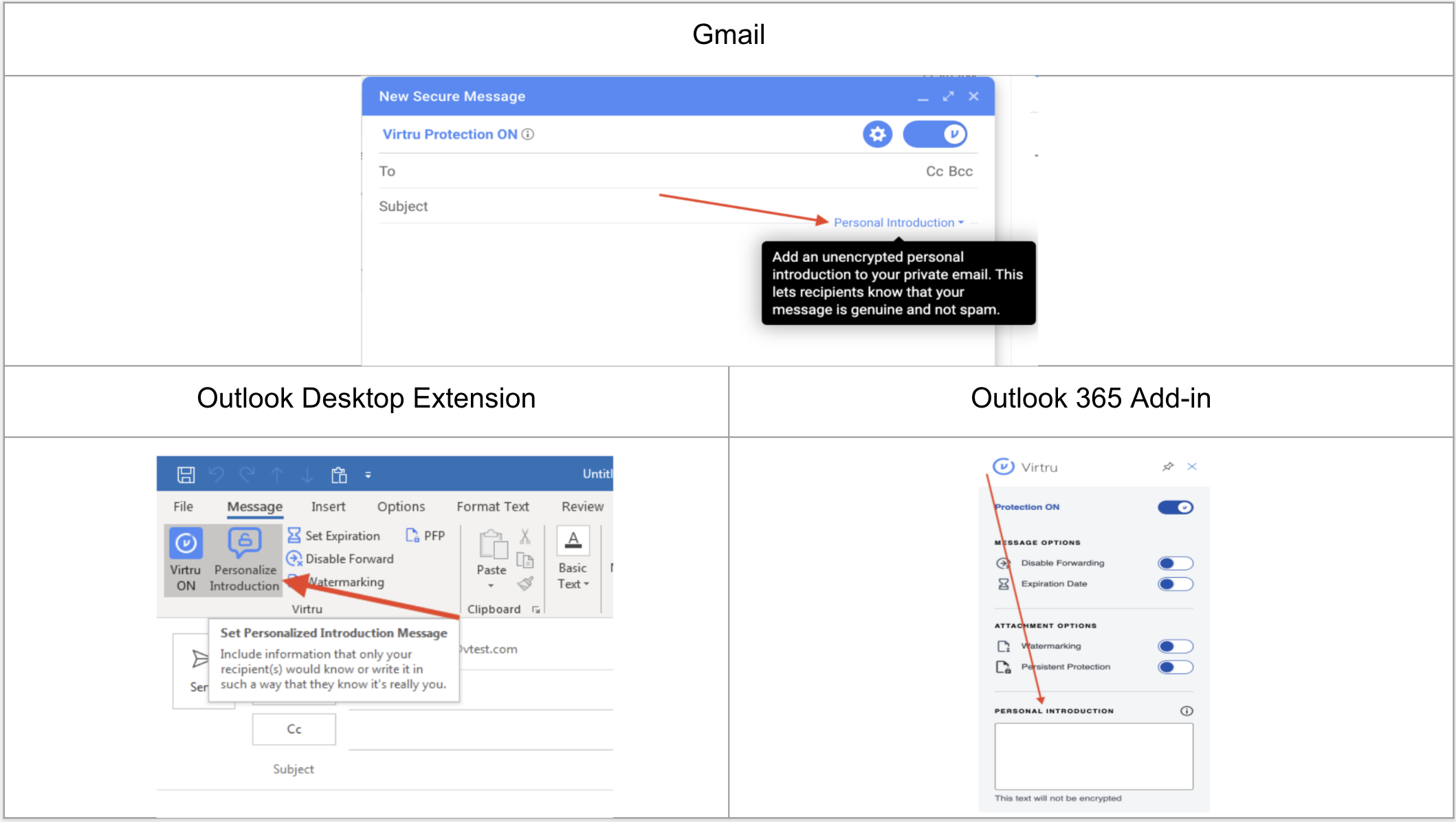Click the Watermarking document icon in add-in
Viewport: 1456px width, 822px height.
[x=1004, y=647]
